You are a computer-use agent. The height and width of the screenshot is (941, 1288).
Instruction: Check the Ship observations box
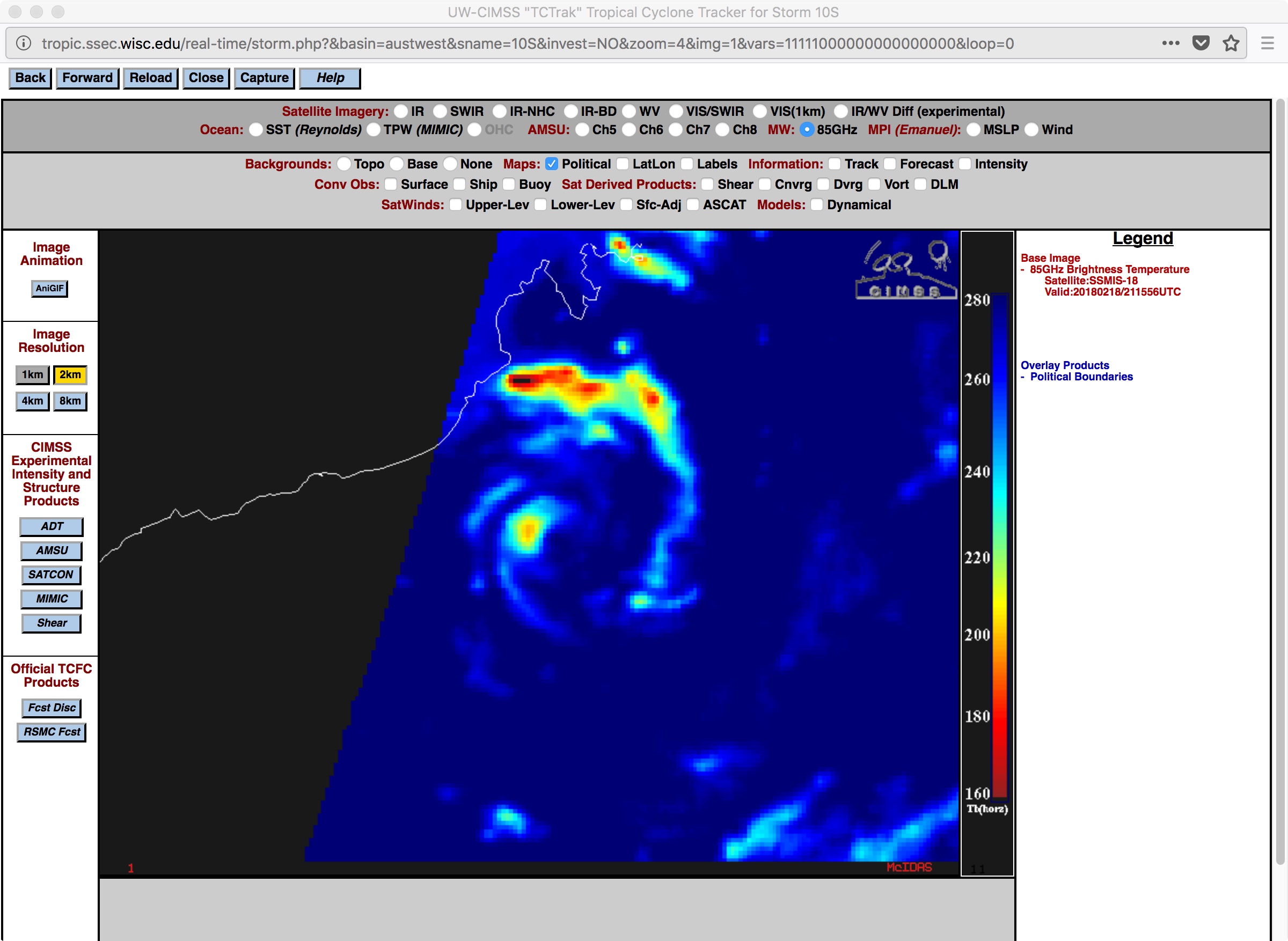tap(459, 185)
